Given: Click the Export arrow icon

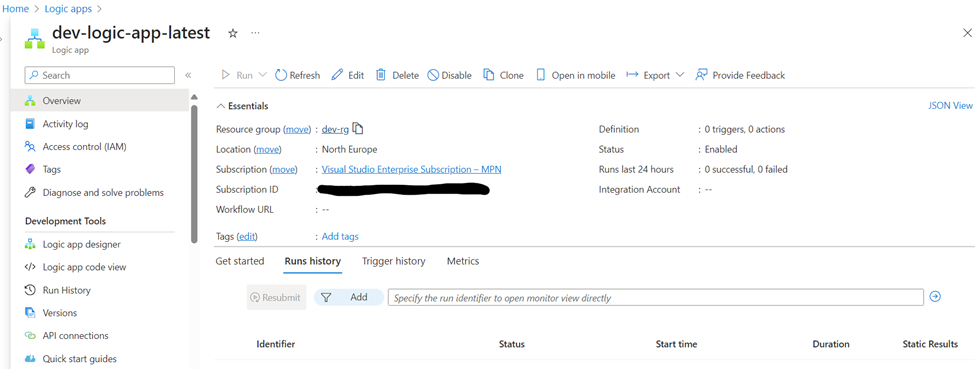Looking at the screenshot, I should pyautogui.click(x=632, y=75).
